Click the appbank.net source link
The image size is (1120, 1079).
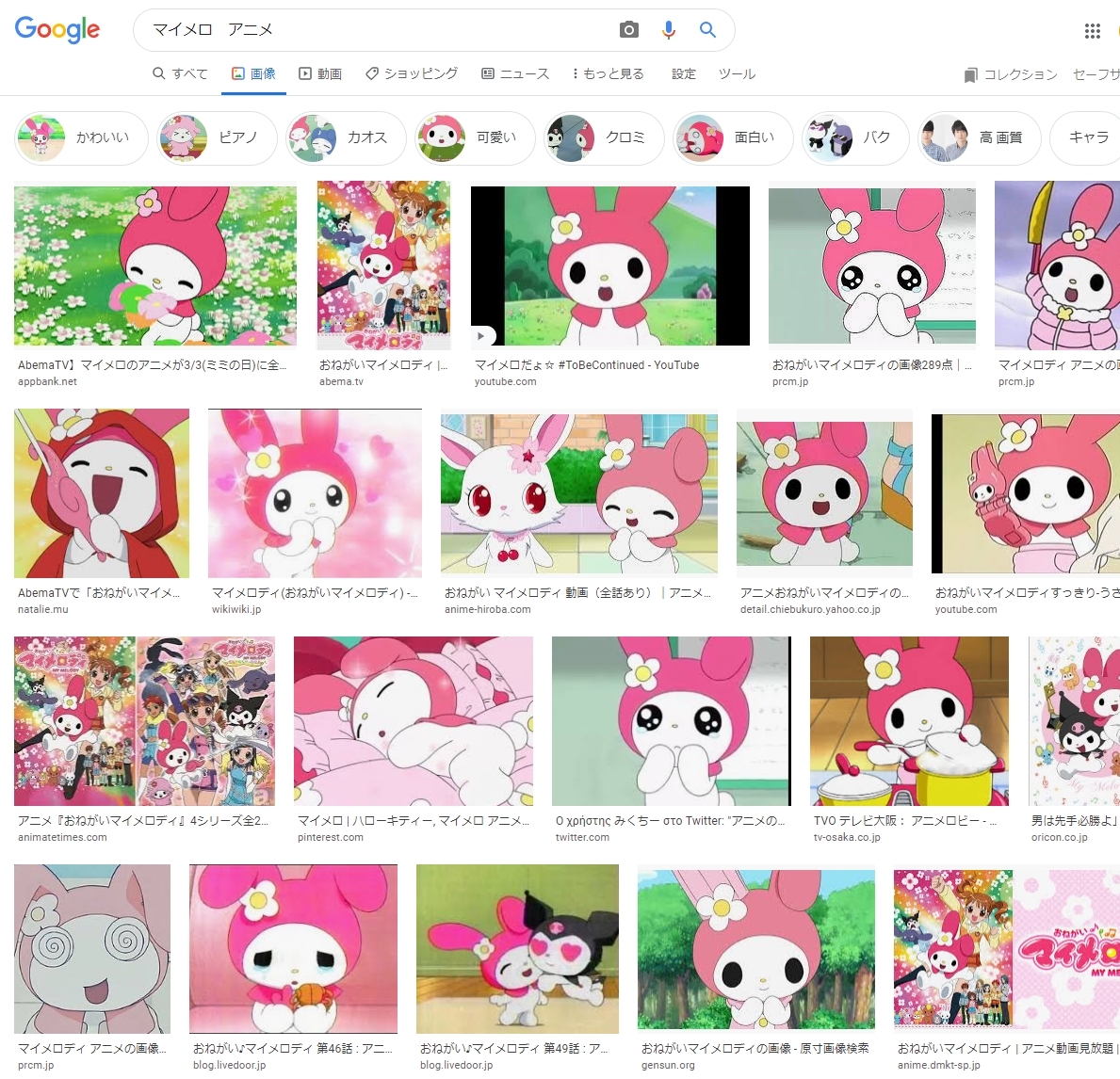pos(47,381)
